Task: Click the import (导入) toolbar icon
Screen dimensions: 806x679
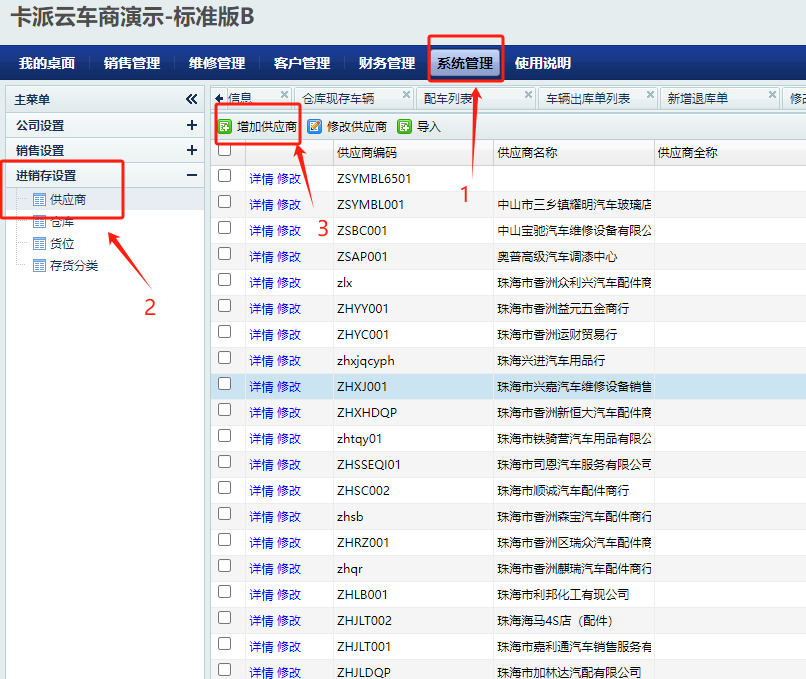Action: pos(404,127)
